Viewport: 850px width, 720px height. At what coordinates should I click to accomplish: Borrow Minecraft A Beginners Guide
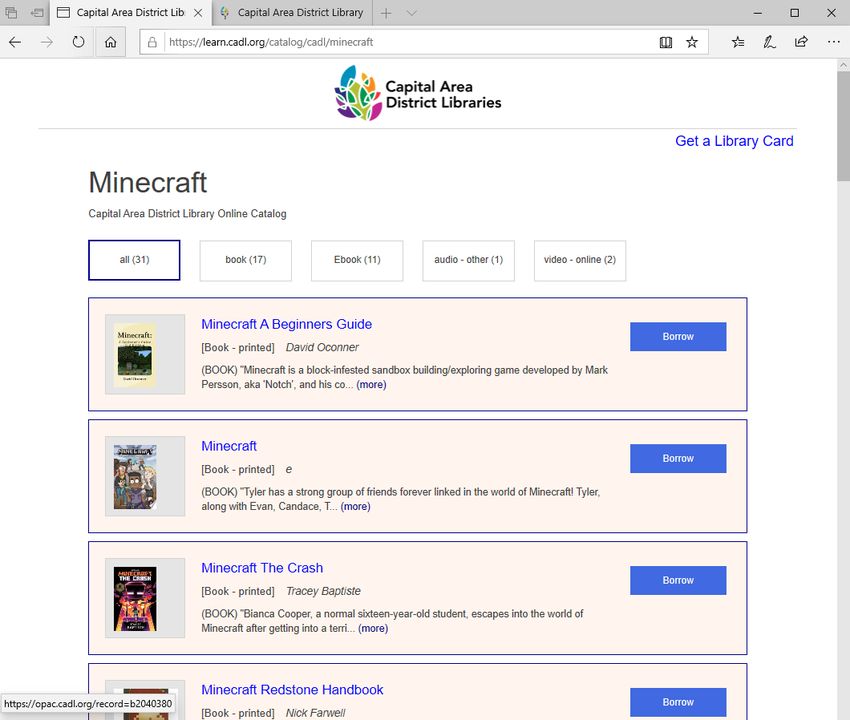[x=678, y=337]
